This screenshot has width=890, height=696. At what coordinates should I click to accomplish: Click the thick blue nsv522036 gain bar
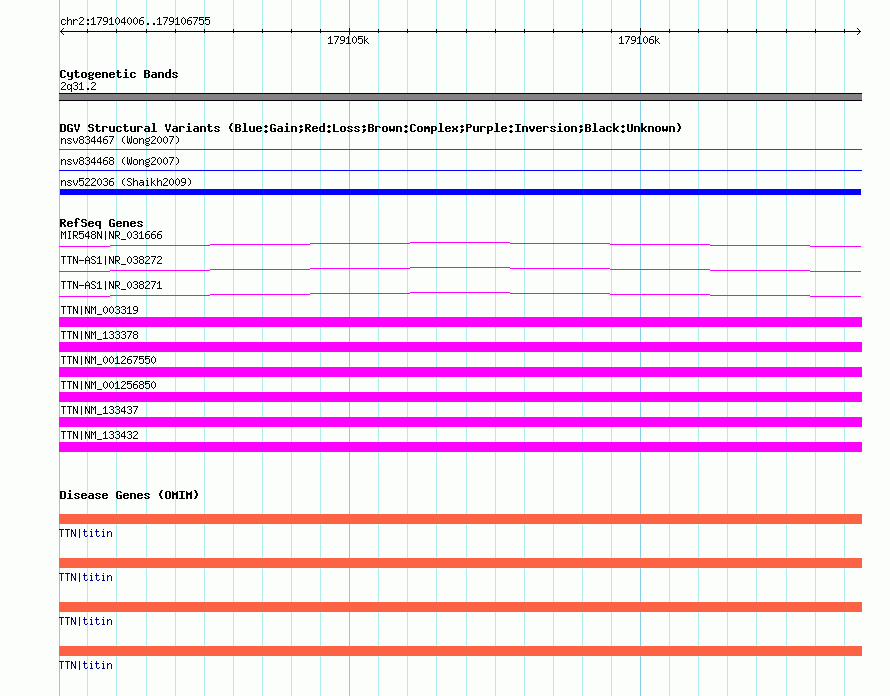460,192
